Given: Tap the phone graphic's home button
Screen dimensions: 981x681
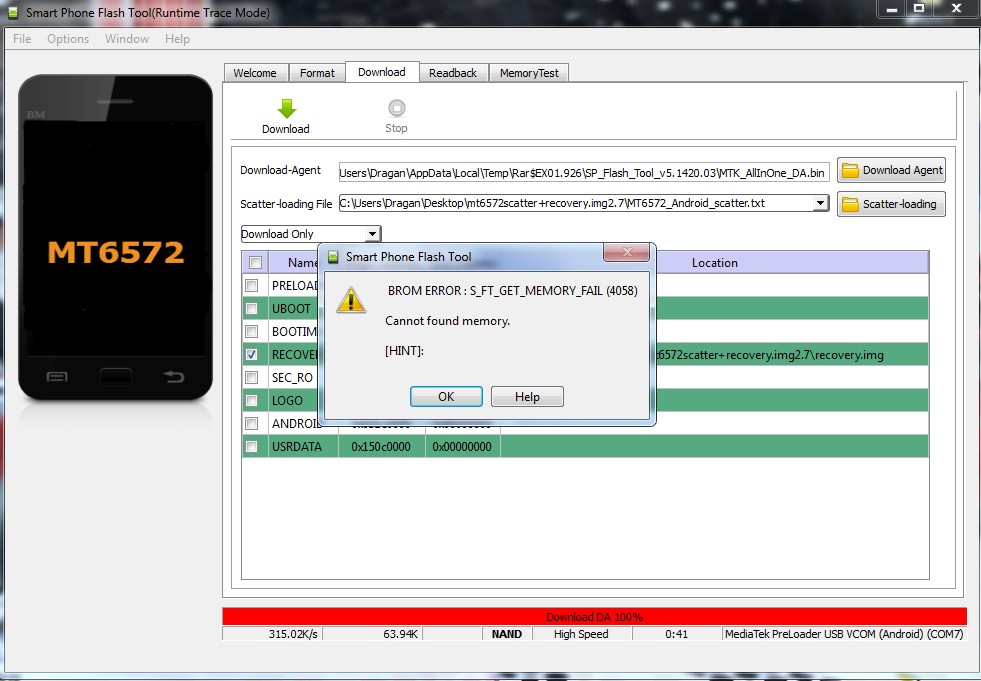Looking at the screenshot, I should 116,377.
